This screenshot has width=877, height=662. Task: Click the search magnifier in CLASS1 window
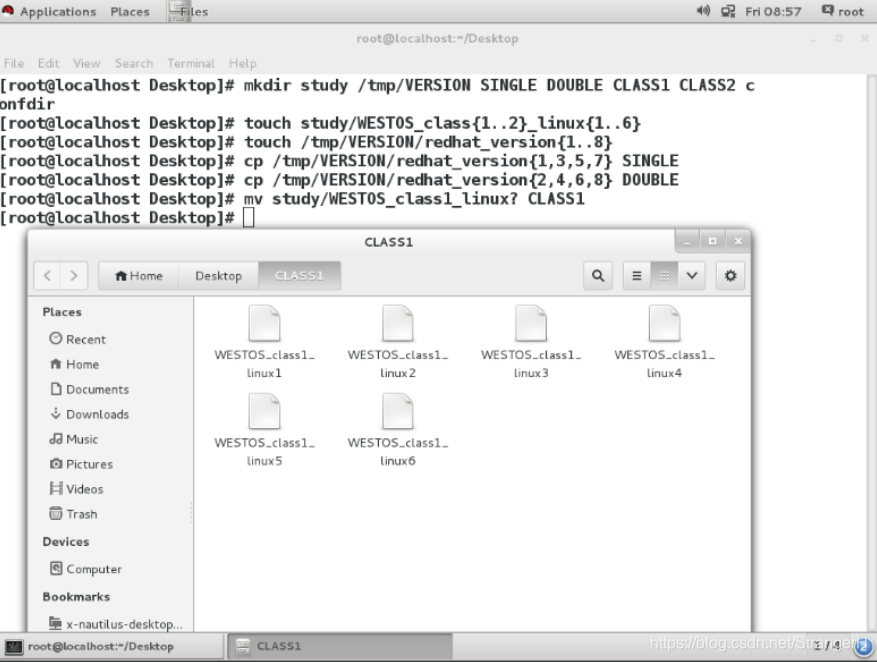pyautogui.click(x=598, y=276)
